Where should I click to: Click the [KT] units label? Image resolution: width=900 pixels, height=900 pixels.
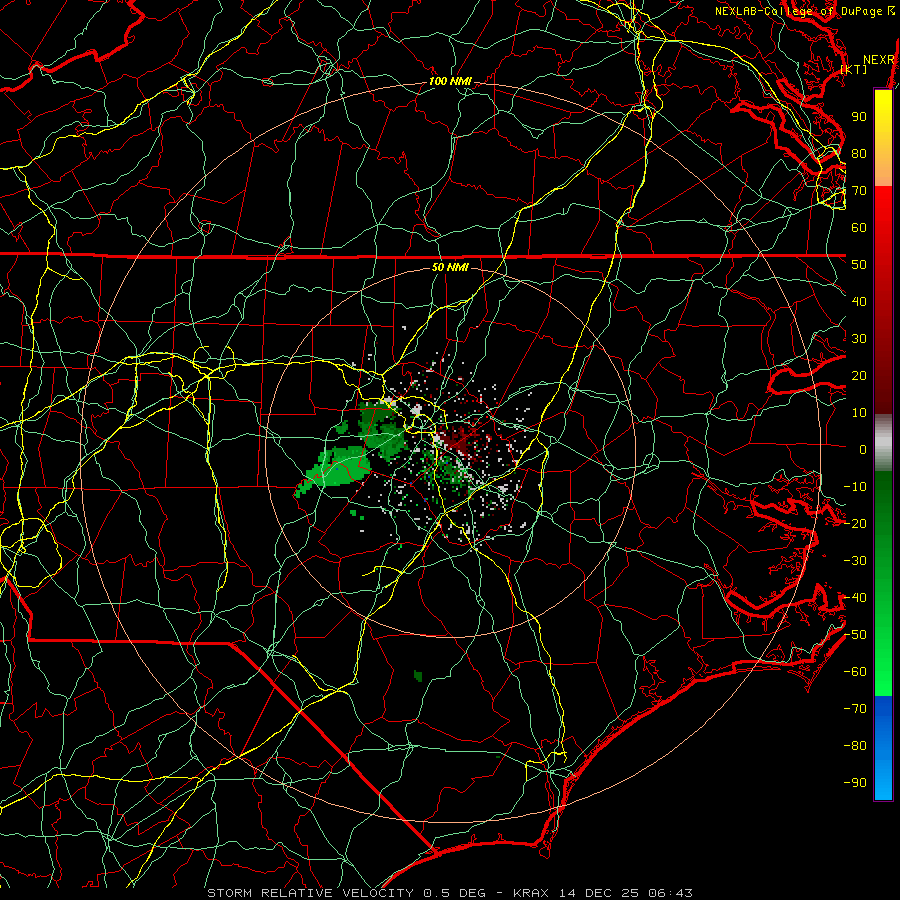click(854, 69)
